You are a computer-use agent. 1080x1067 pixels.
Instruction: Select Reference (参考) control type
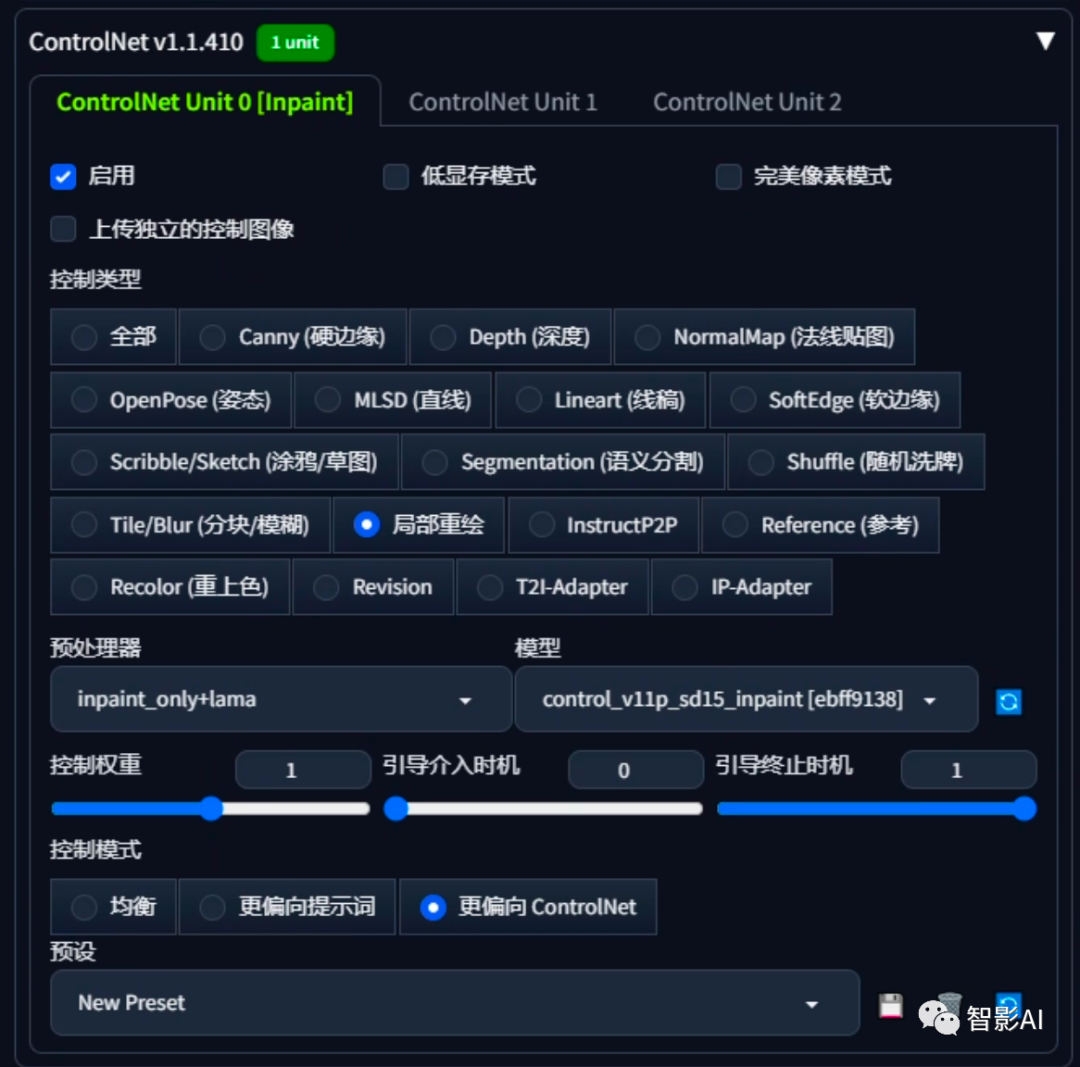click(x=820, y=525)
